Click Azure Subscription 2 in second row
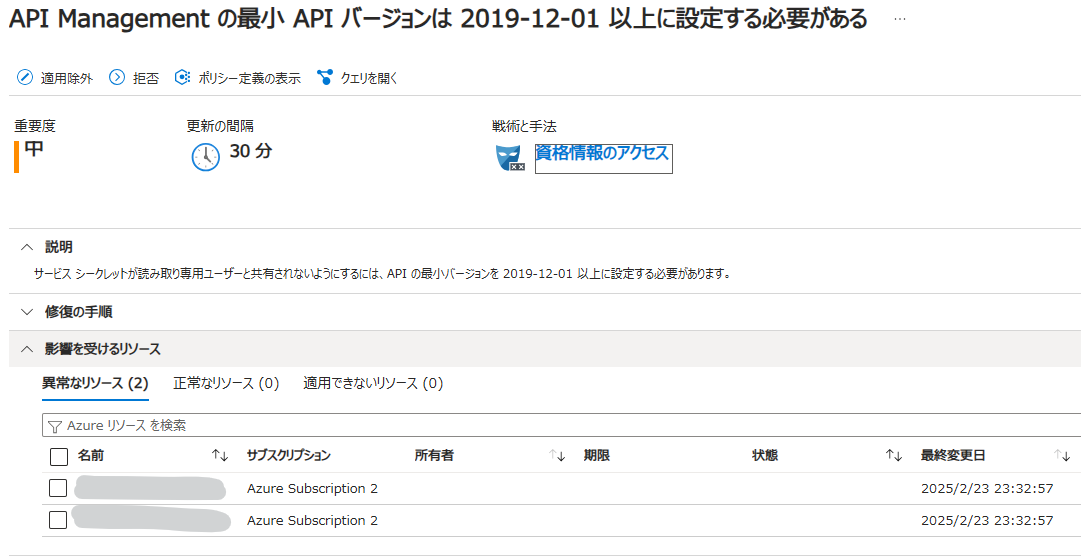This screenshot has height=558, width=1081. click(312, 520)
